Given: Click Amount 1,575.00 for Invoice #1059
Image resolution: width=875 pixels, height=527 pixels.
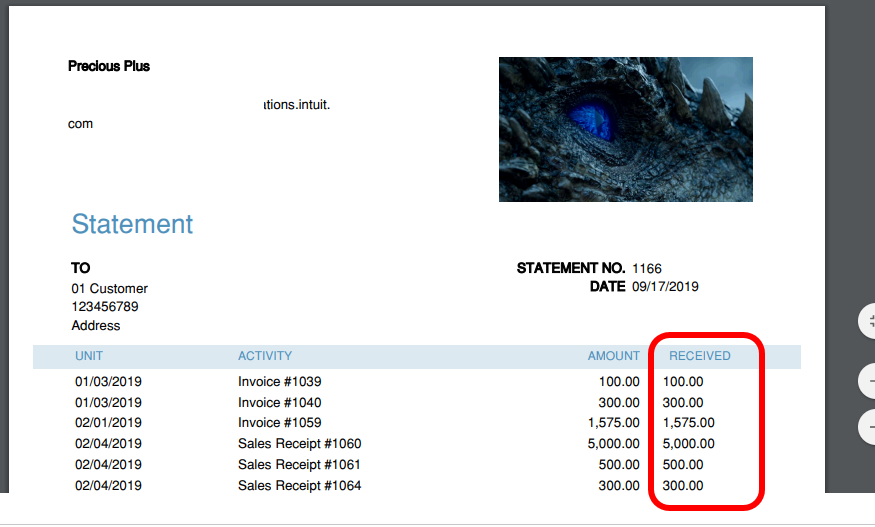Looking at the screenshot, I should 614,423.
